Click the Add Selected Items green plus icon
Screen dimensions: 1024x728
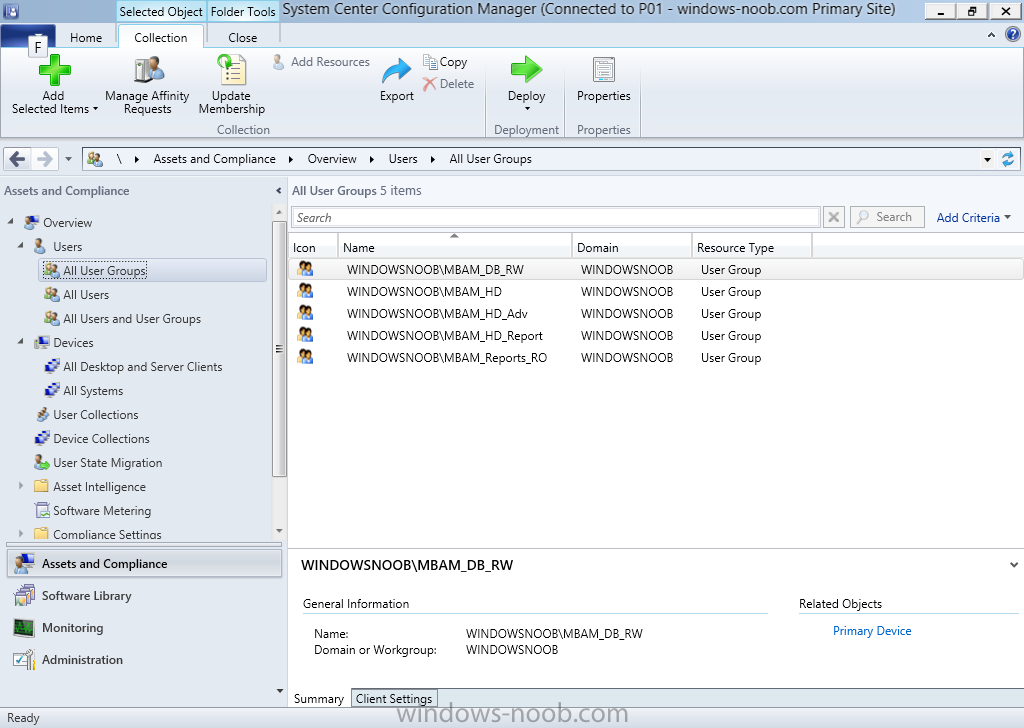(x=55, y=71)
